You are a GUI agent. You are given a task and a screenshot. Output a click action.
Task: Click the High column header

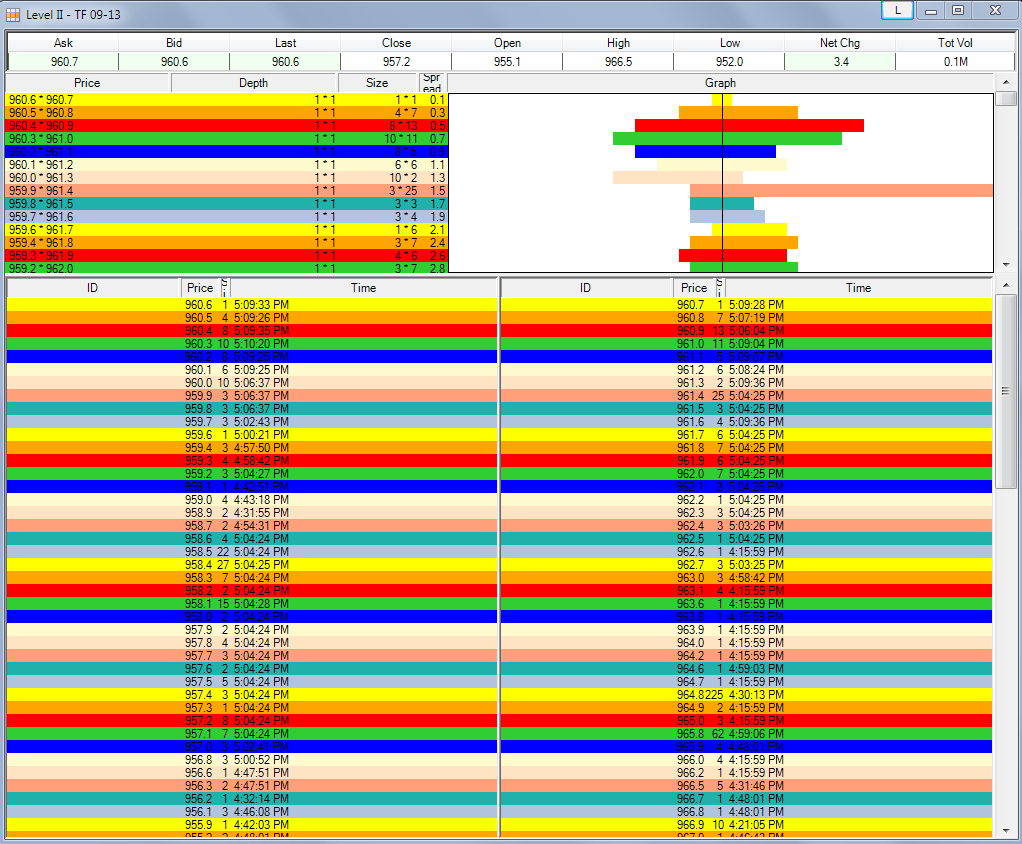pyautogui.click(x=618, y=43)
